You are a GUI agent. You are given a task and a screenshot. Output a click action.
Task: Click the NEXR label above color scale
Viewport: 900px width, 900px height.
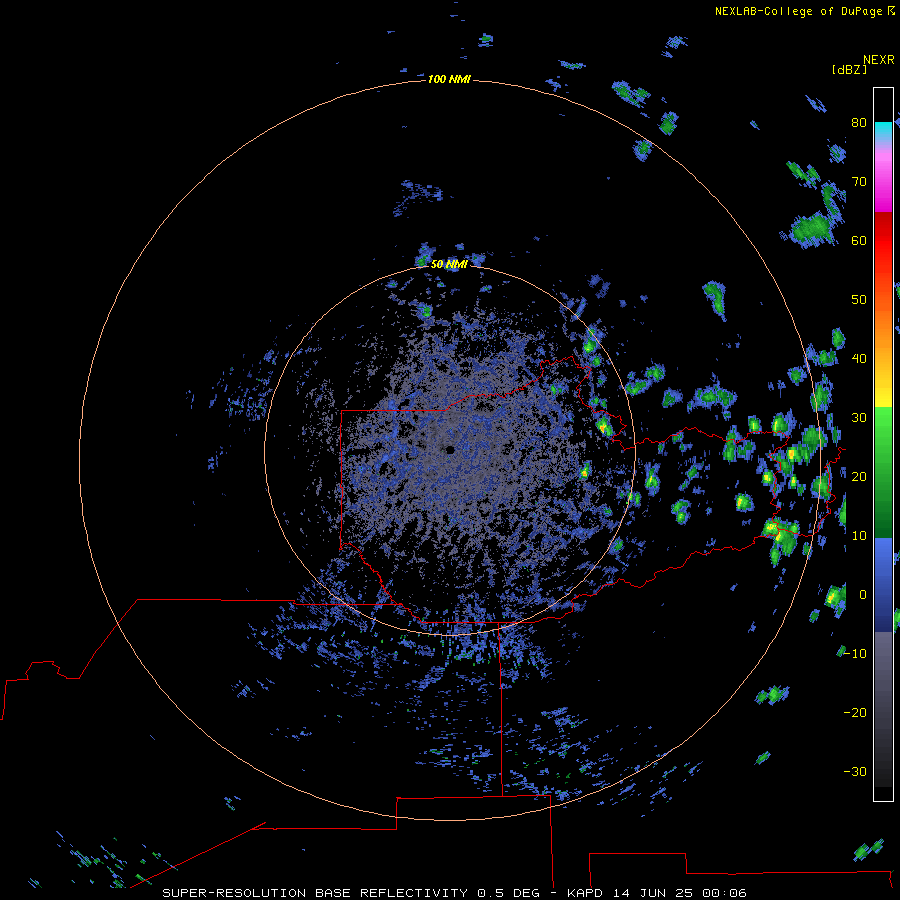878,60
